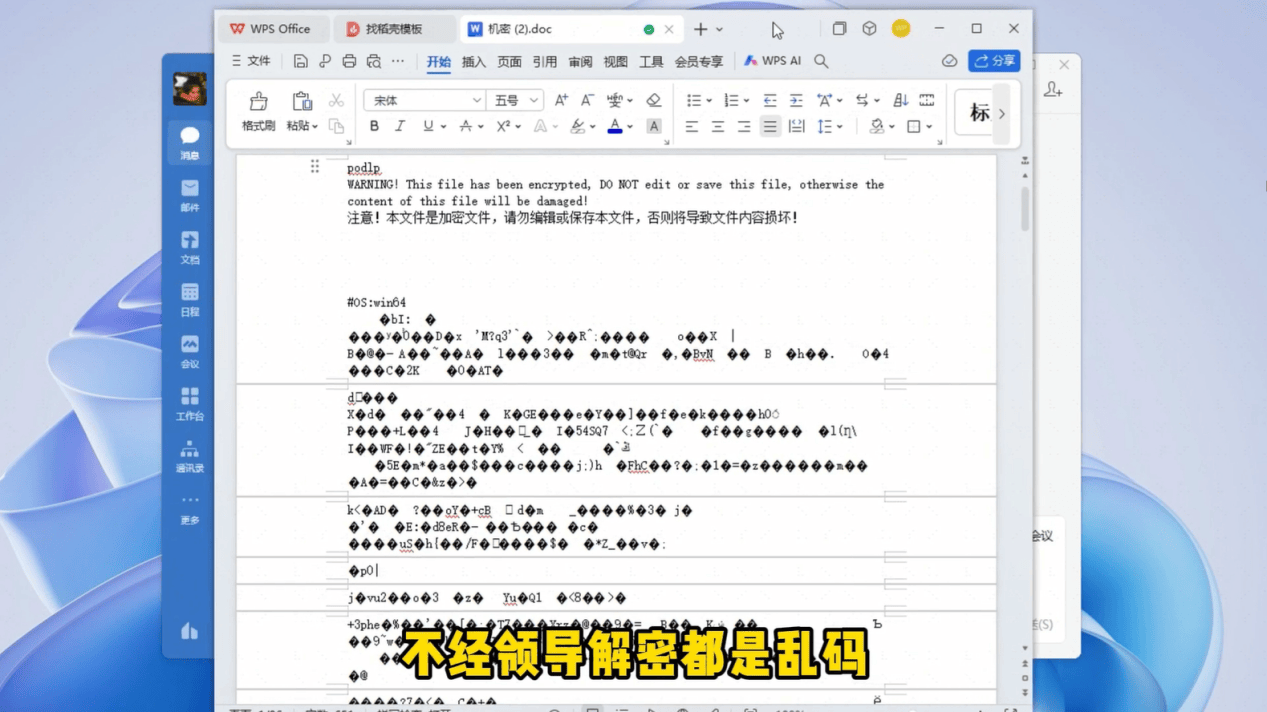Expand bullet list dropdown arrow
Image resolution: width=1267 pixels, height=712 pixels.
709,101
